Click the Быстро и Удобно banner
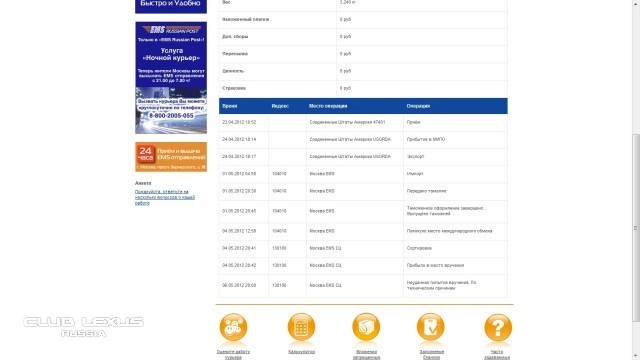Viewport: 640px width, 360px height. (x=171, y=6)
